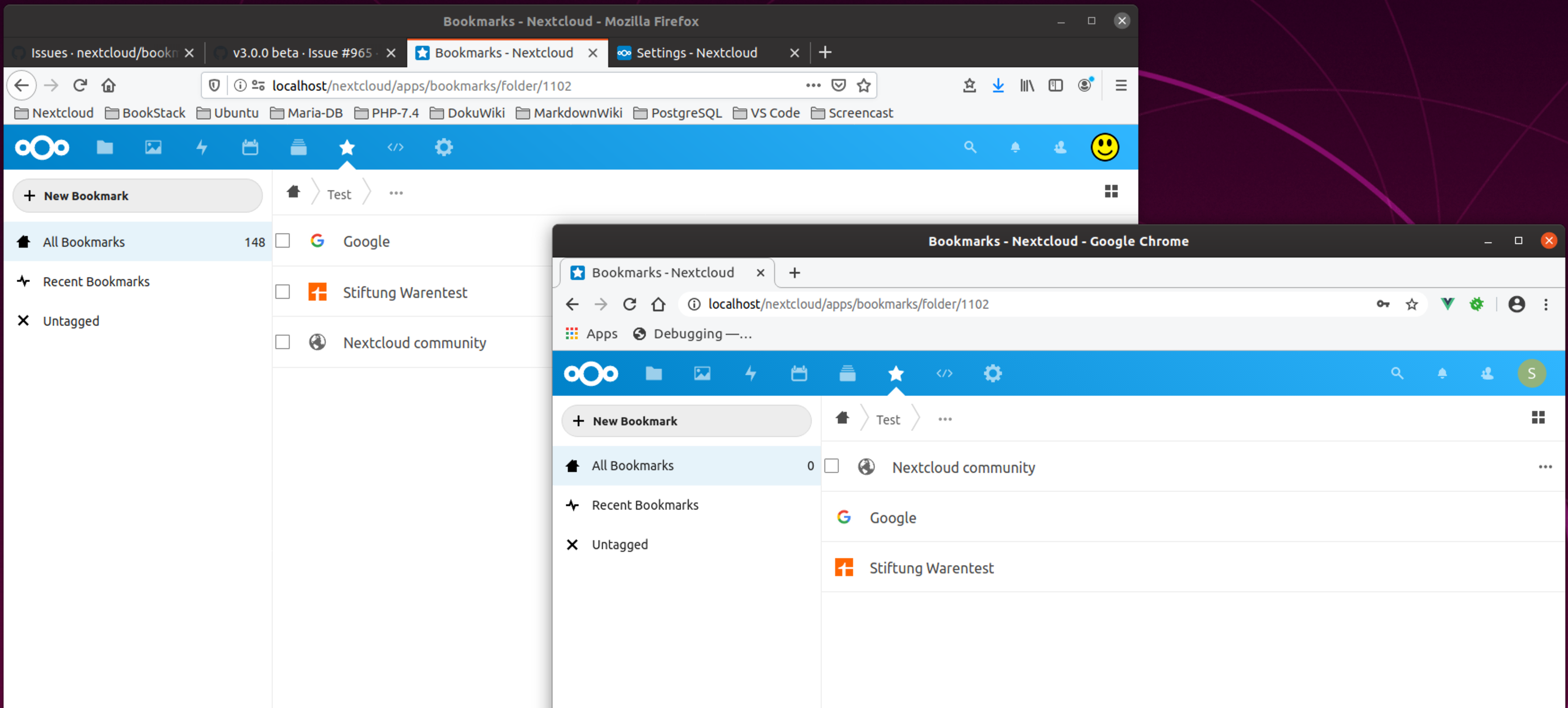Open Screencast bookmarks toolbar folder in Firefox
The image size is (1568, 708).
click(x=852, y=113)
